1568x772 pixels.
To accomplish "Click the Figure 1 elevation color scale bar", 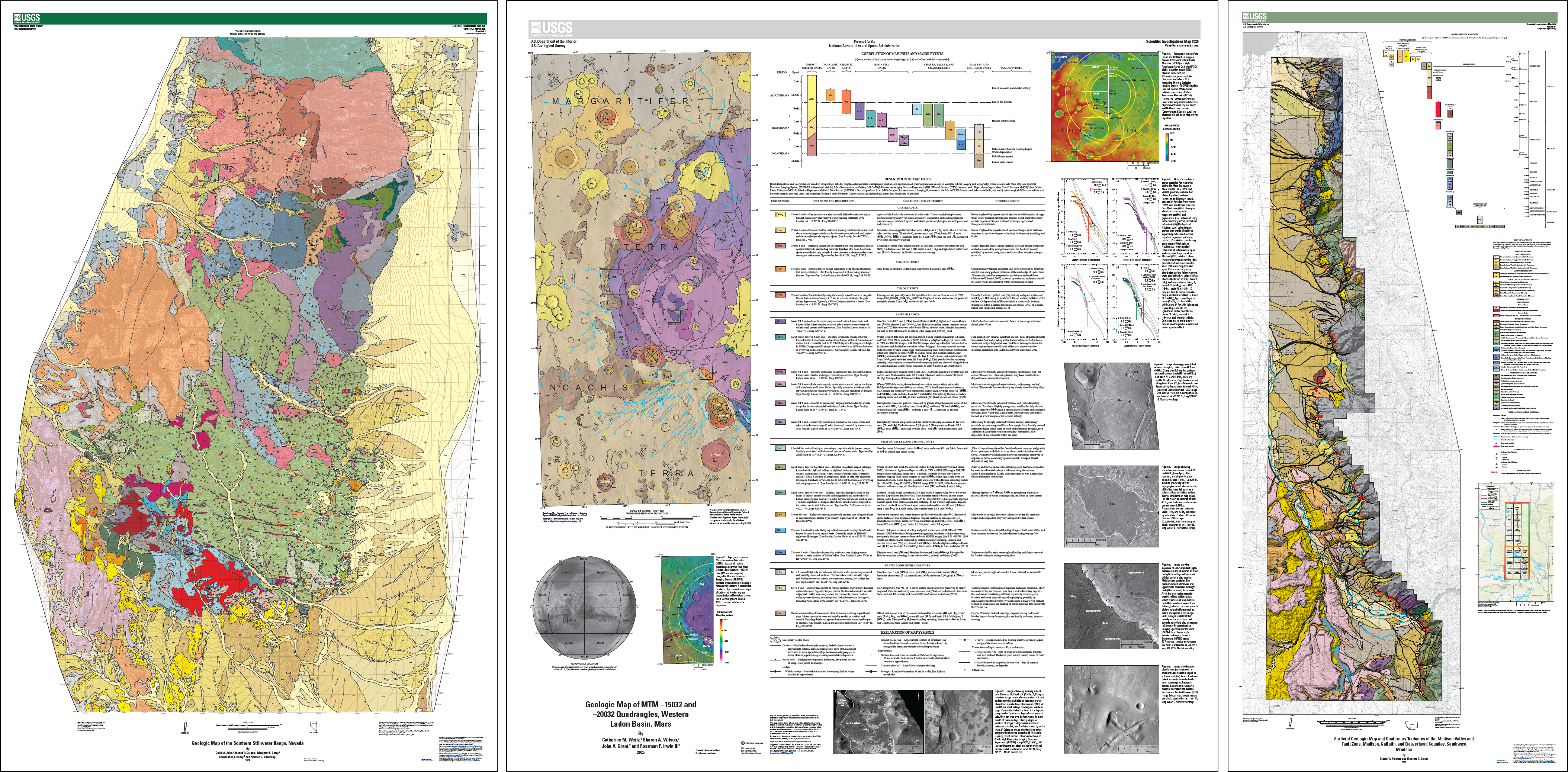I will [x=1167, y=147].
